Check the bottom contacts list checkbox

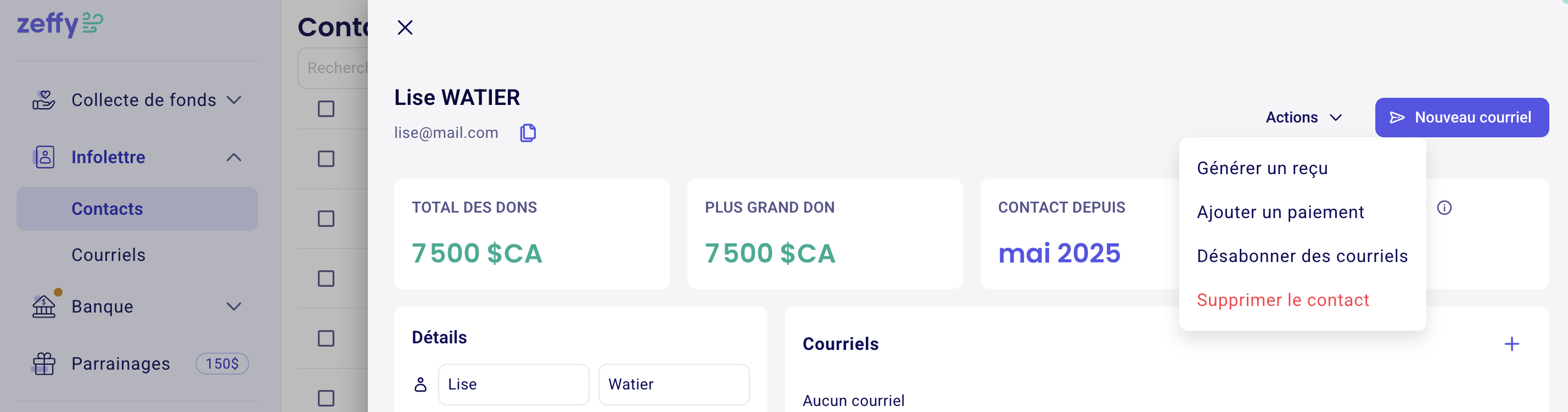pyautogui.click(x=326, y=397)
